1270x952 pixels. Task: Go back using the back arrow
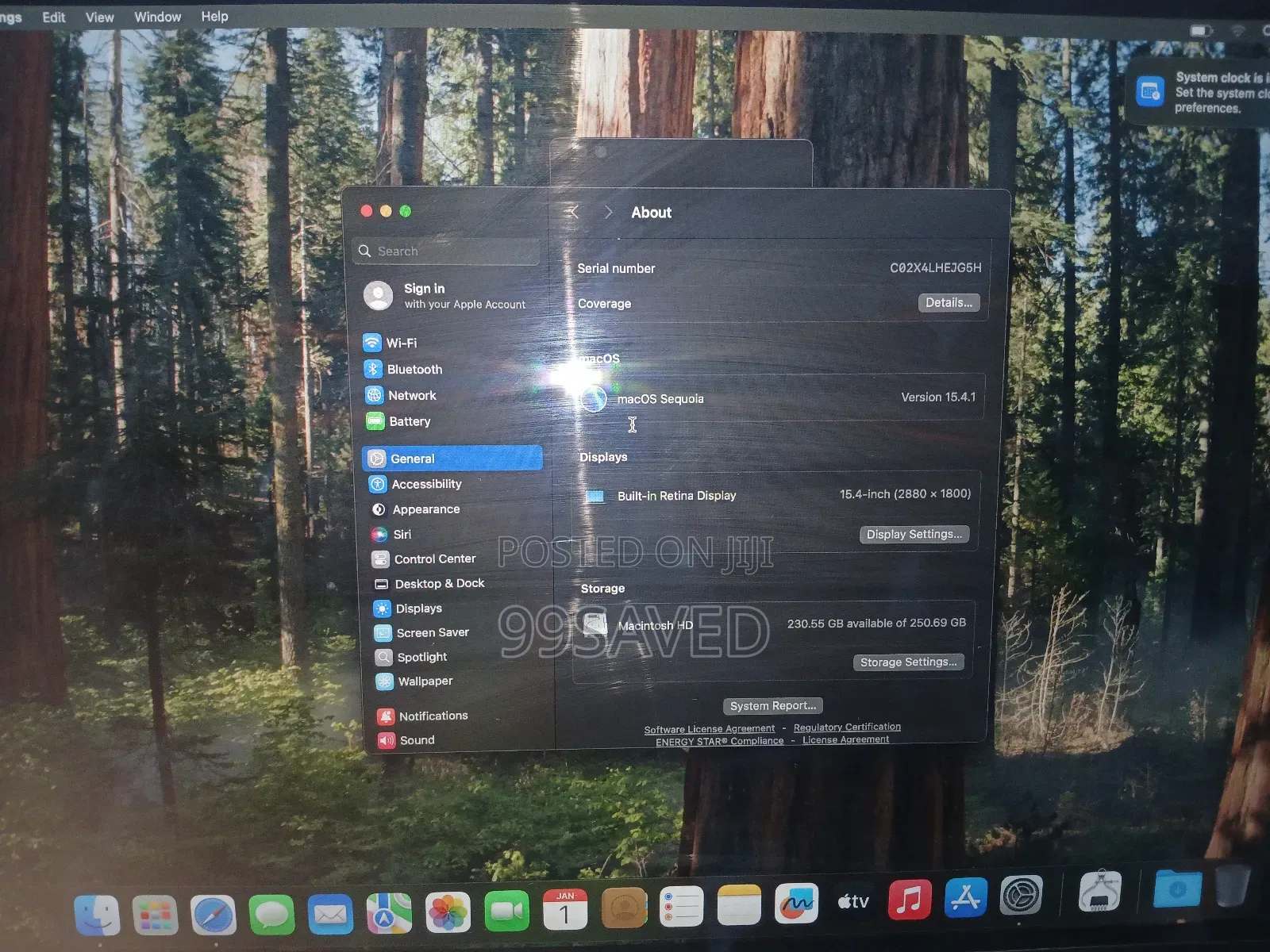click(574, 212)
